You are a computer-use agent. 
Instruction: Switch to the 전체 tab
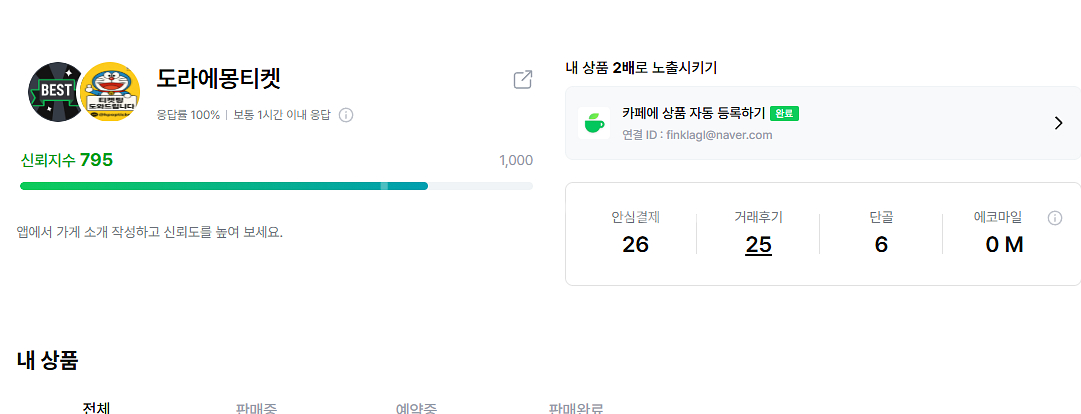point(97,408)
